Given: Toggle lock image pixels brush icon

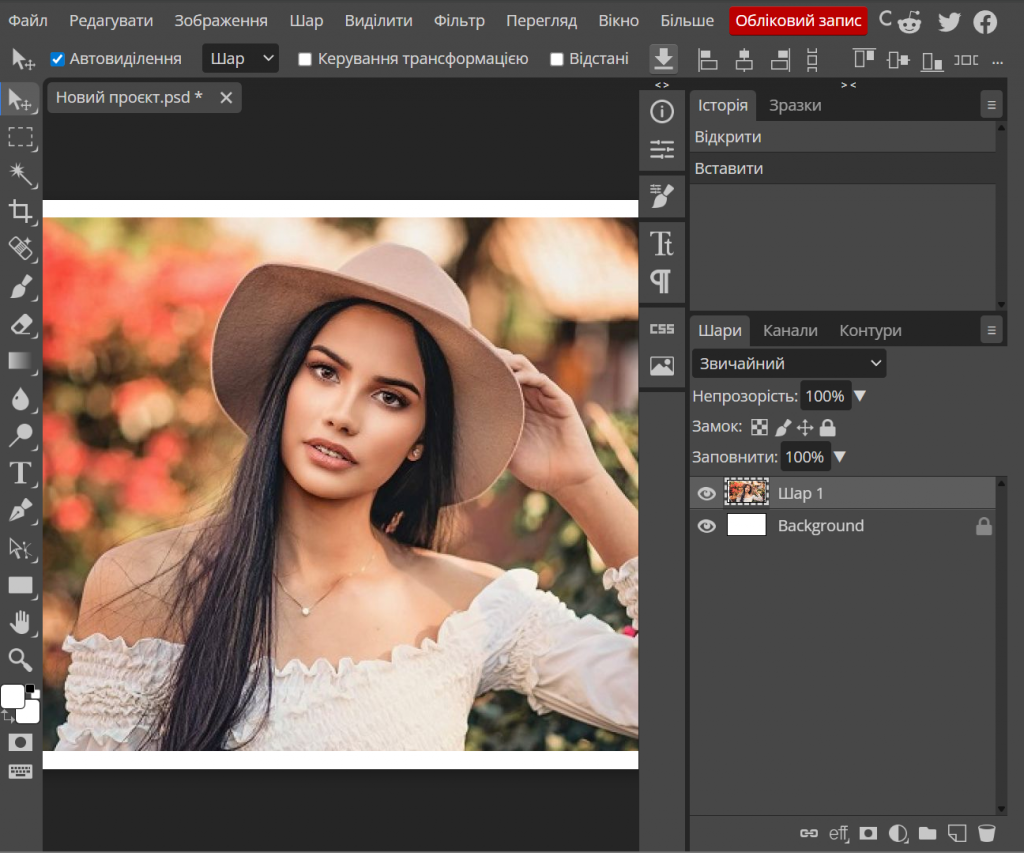Looking at the screenshot, I should coord(782,428).
